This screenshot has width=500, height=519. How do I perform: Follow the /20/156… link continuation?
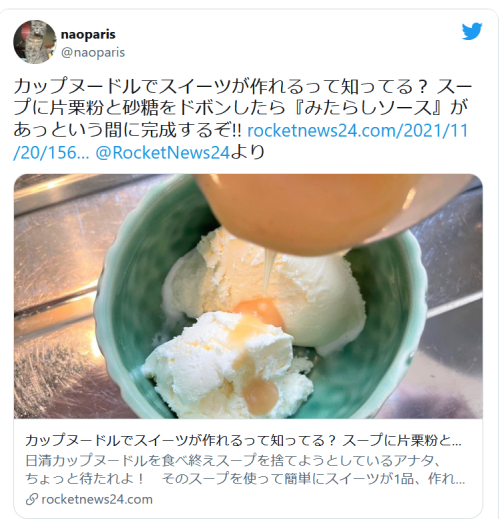tap(51, 153)
